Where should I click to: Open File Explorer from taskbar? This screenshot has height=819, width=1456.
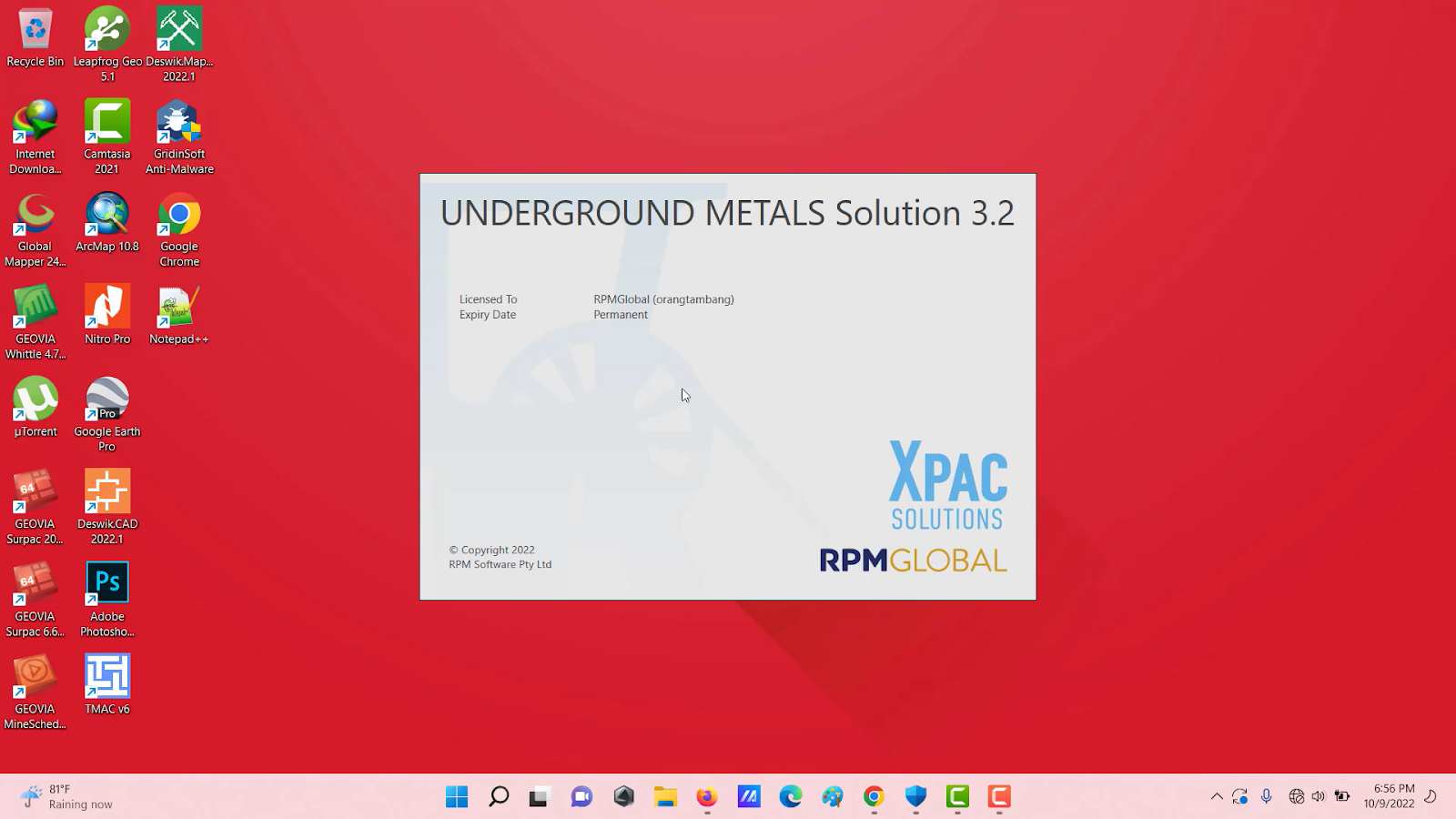pos(665,797)
